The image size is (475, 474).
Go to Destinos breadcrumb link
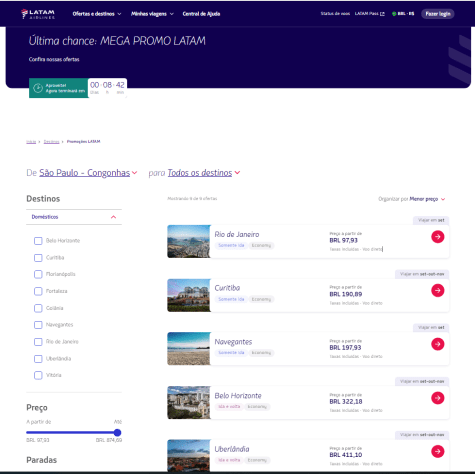click(51, 142)
